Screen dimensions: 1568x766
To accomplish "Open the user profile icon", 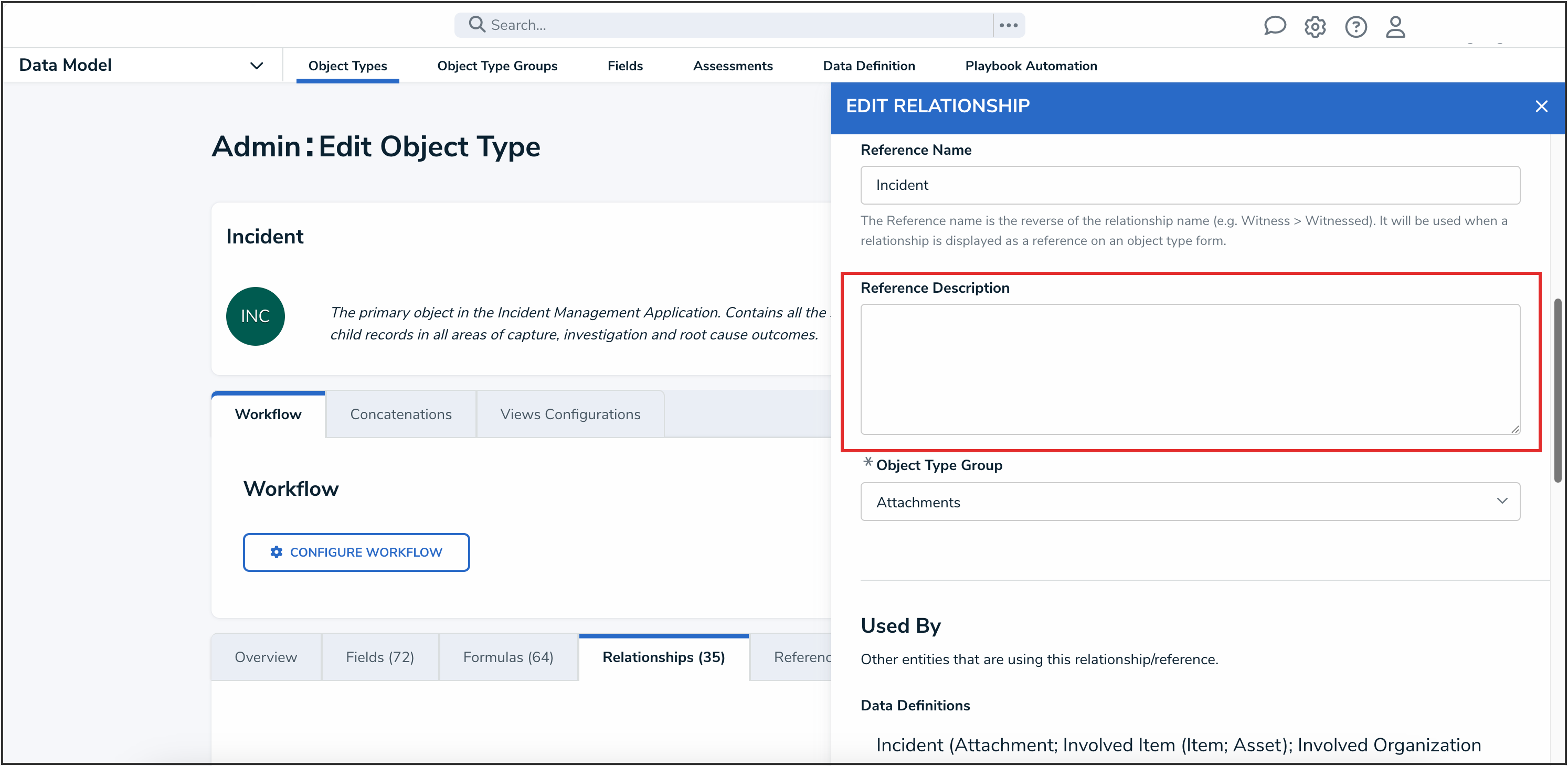I will coord(1395,26).
